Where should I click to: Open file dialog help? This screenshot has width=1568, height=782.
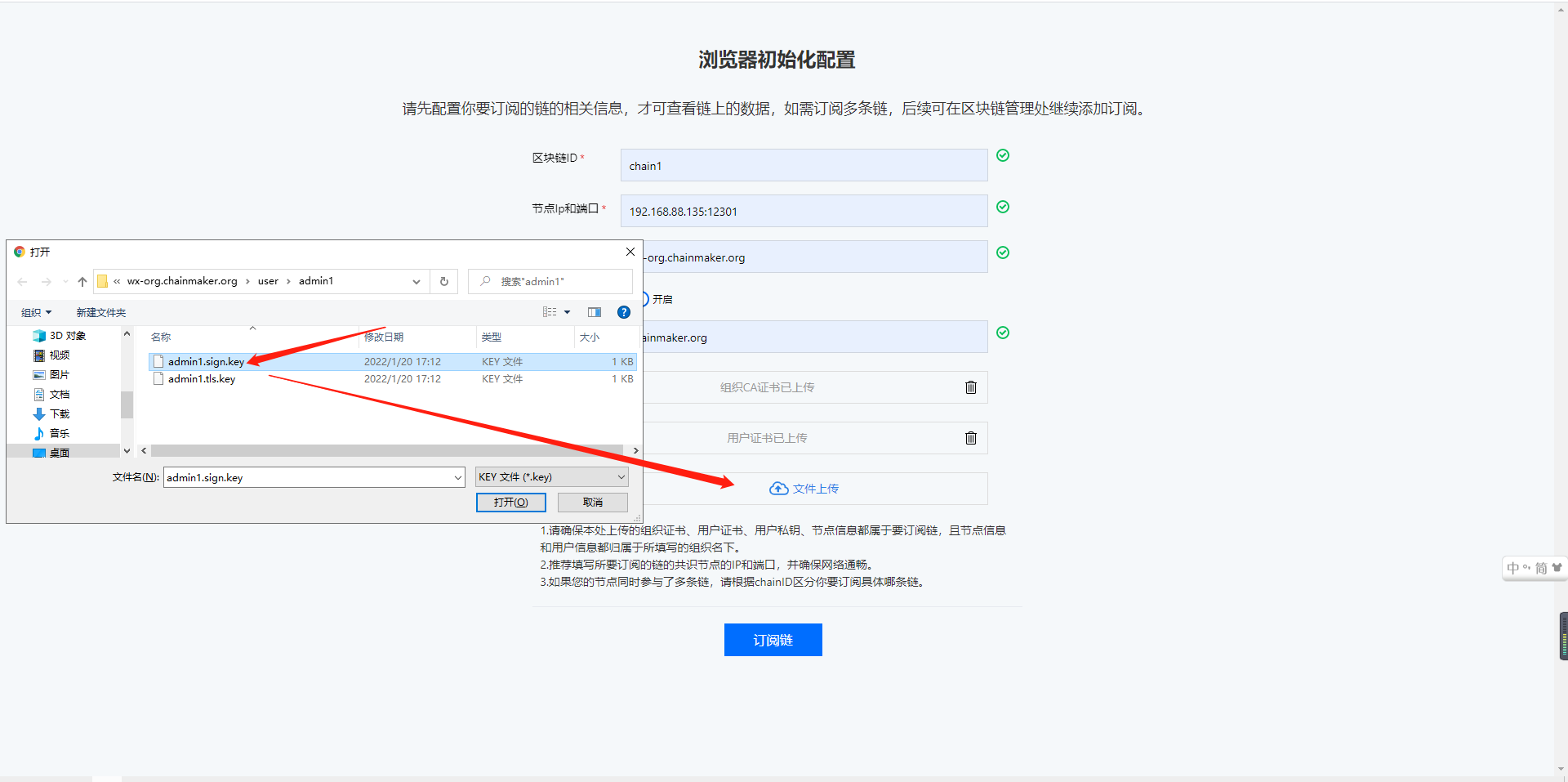tap(624, 312)
